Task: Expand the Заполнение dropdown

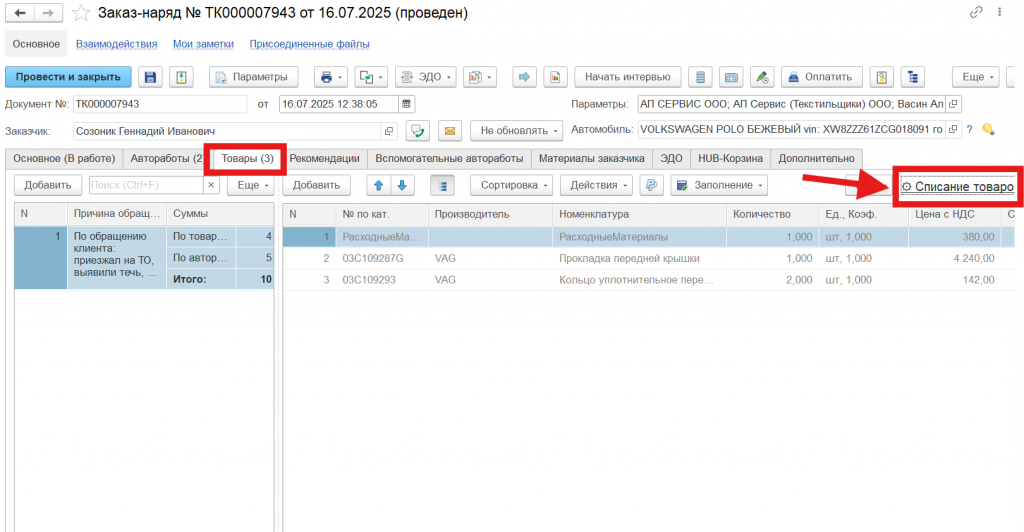Action: pyautogui.click(x=718, y=185)
